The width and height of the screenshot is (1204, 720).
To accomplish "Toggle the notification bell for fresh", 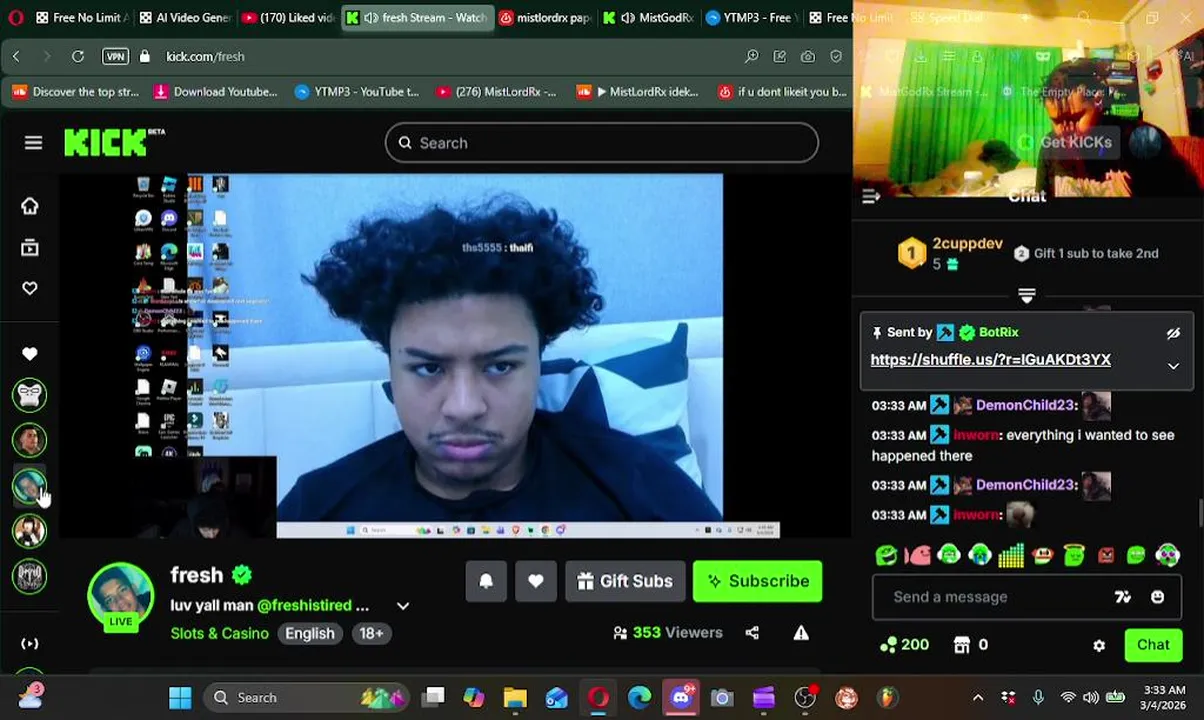I will point(486,581).
